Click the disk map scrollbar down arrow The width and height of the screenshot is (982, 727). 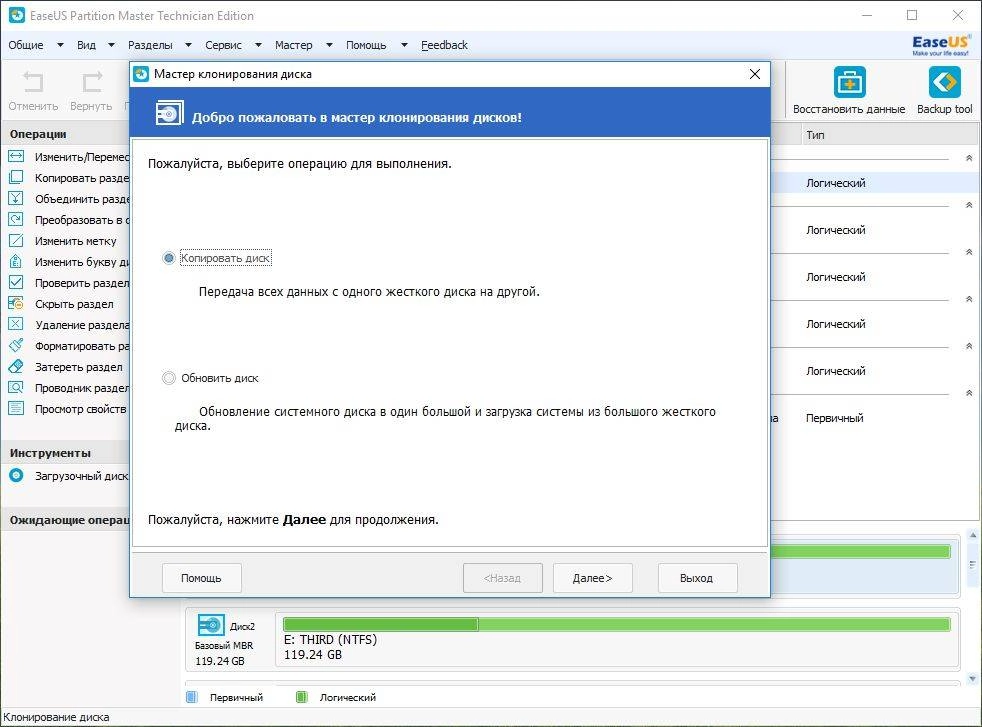click(x=973, y=678)
